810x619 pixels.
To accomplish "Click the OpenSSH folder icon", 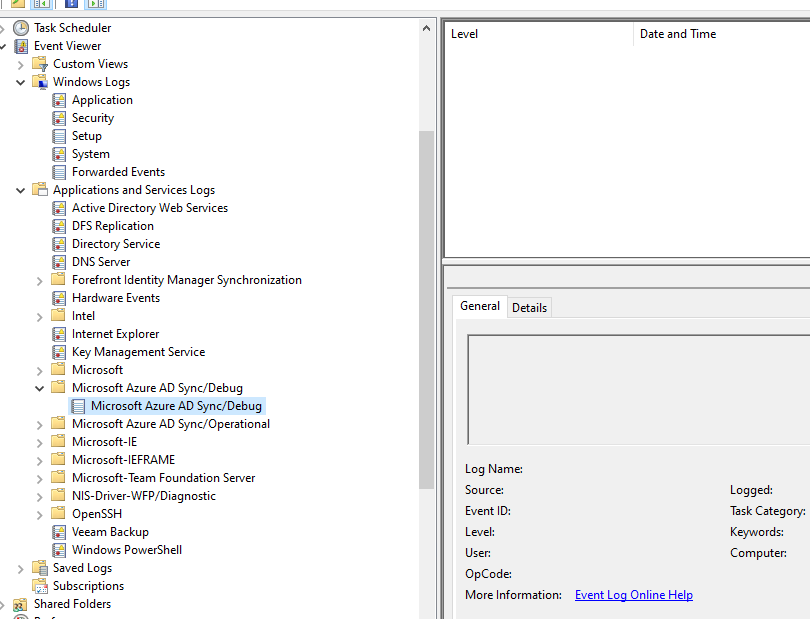I will 58,514.
